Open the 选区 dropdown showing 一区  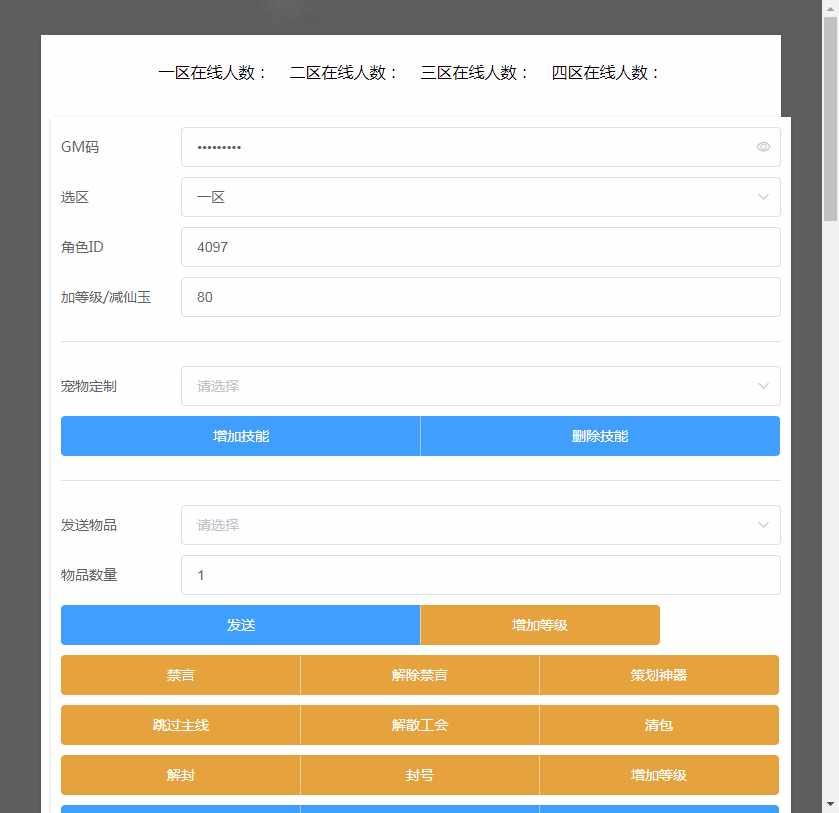click(x=480, y=197)
